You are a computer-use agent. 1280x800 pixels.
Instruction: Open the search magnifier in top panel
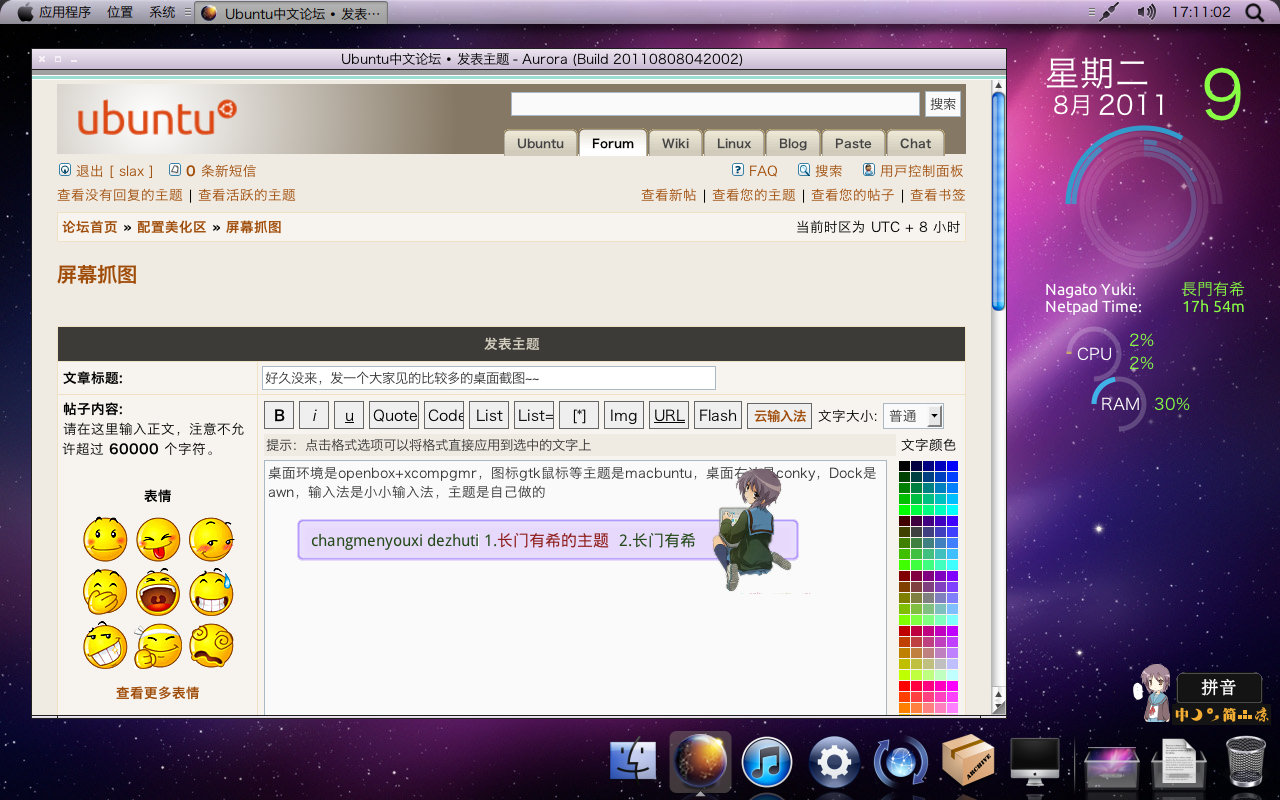coord(1255,13)
